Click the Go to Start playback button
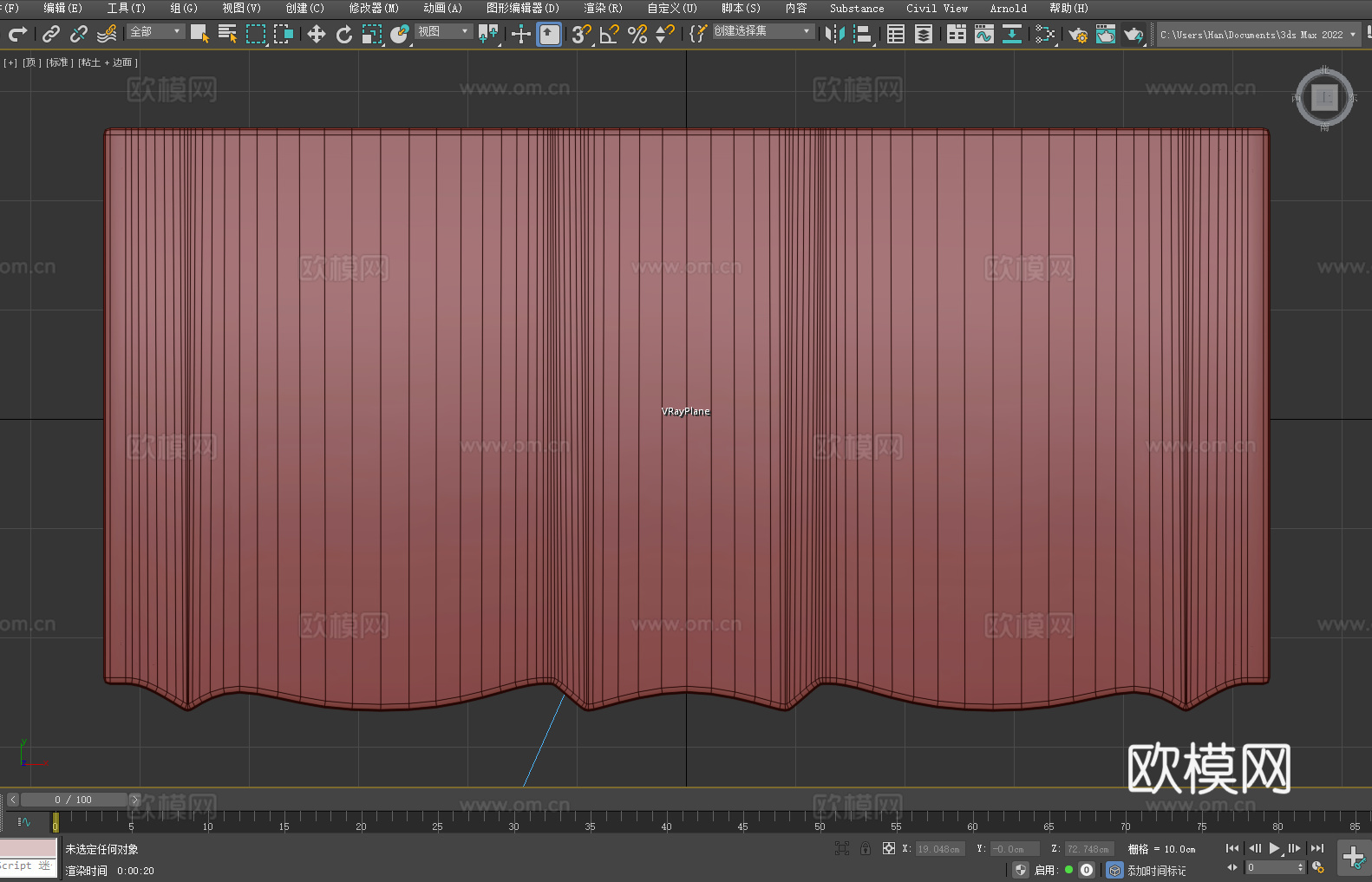 point(1232,848)
